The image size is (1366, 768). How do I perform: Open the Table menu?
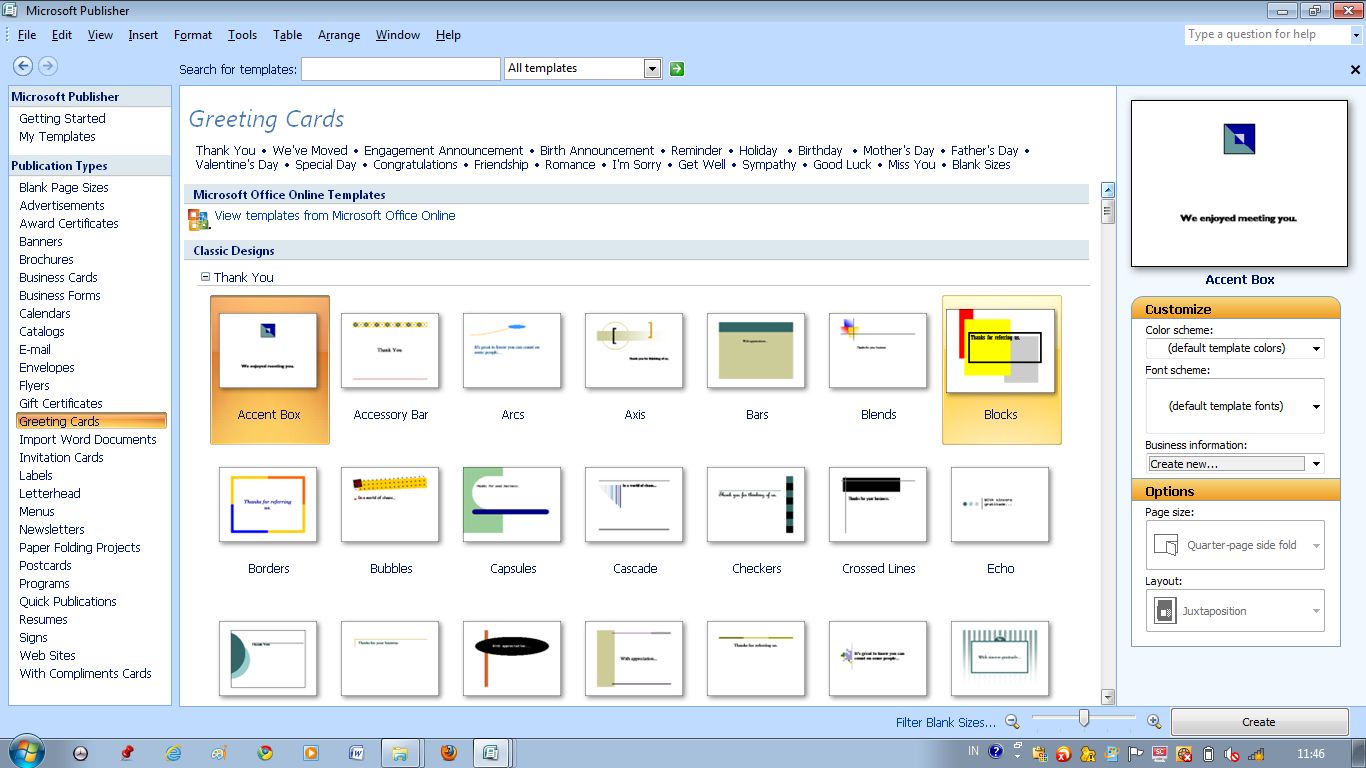tap(287, 35)
